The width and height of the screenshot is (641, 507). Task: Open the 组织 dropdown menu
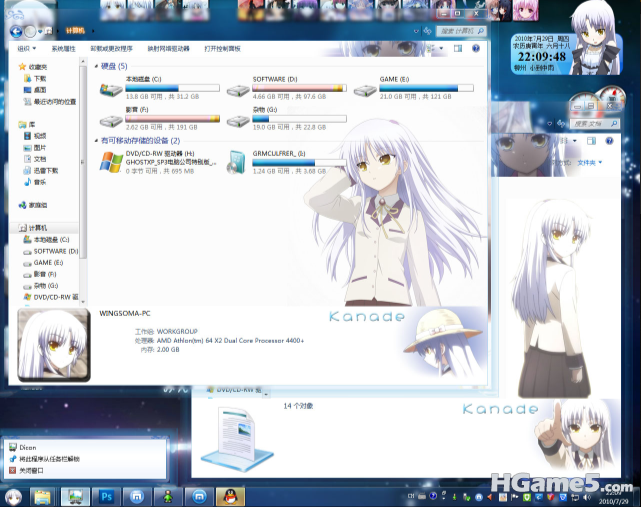25,48
